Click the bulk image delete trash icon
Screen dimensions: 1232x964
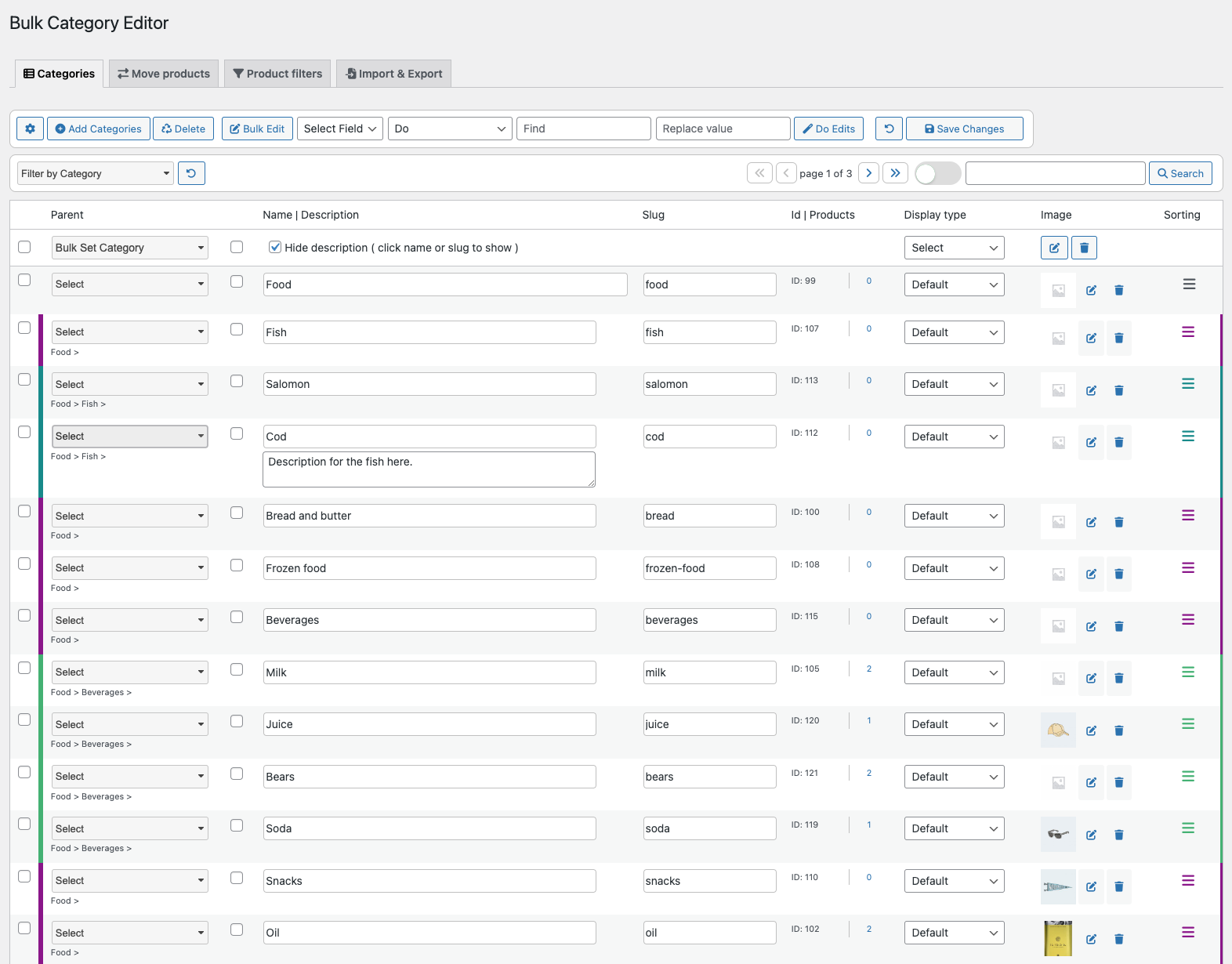[1084, 248]
